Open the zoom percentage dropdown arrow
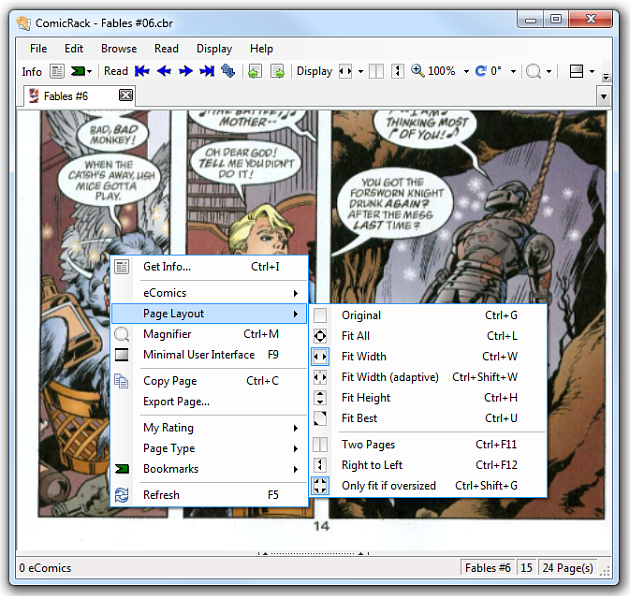Screen dimensions: 630x596 coord(466,72)
